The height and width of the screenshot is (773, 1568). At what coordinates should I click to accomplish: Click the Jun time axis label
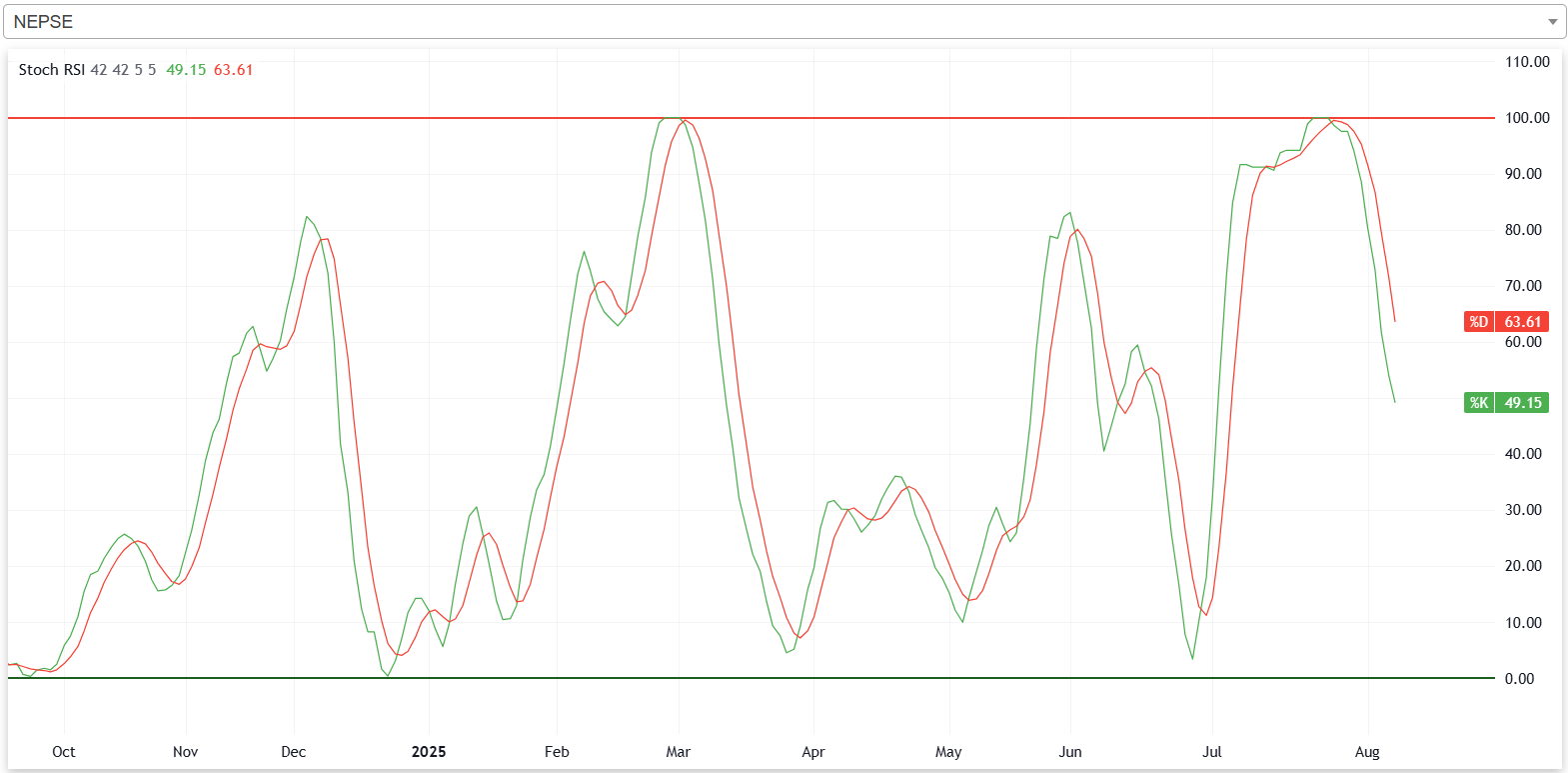[1070, 752]
